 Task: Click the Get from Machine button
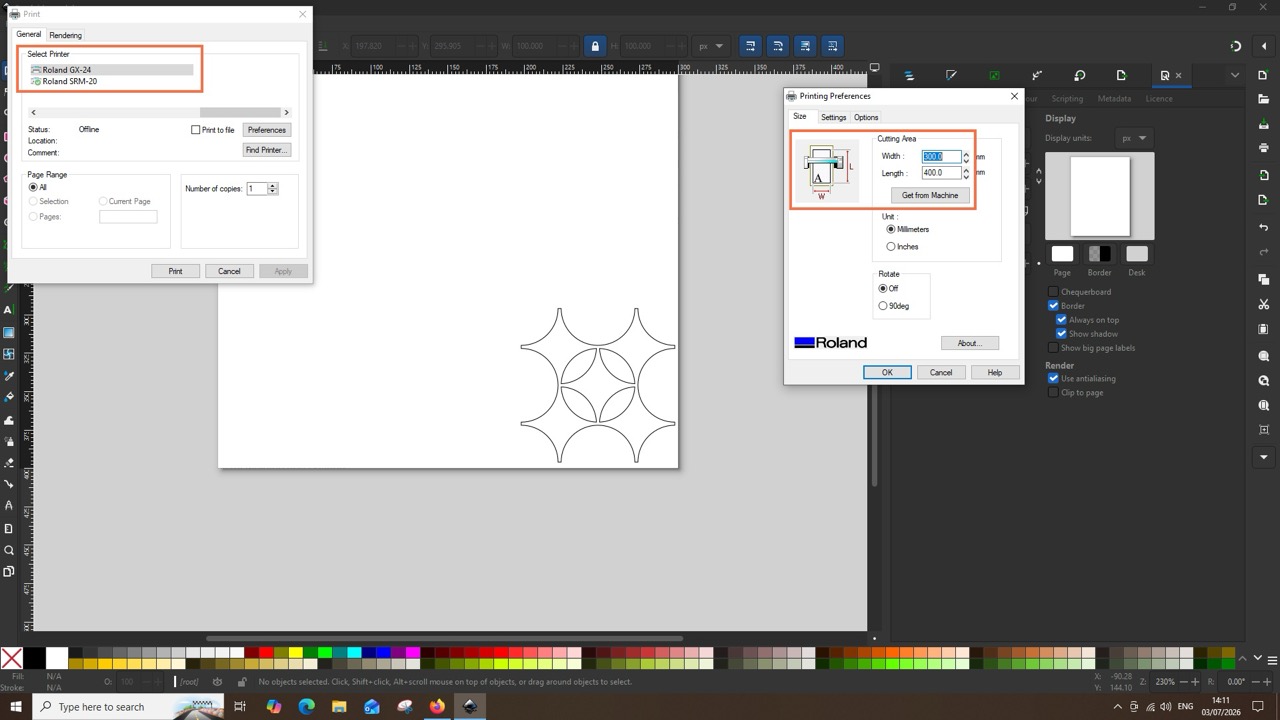tap(930, 195)
